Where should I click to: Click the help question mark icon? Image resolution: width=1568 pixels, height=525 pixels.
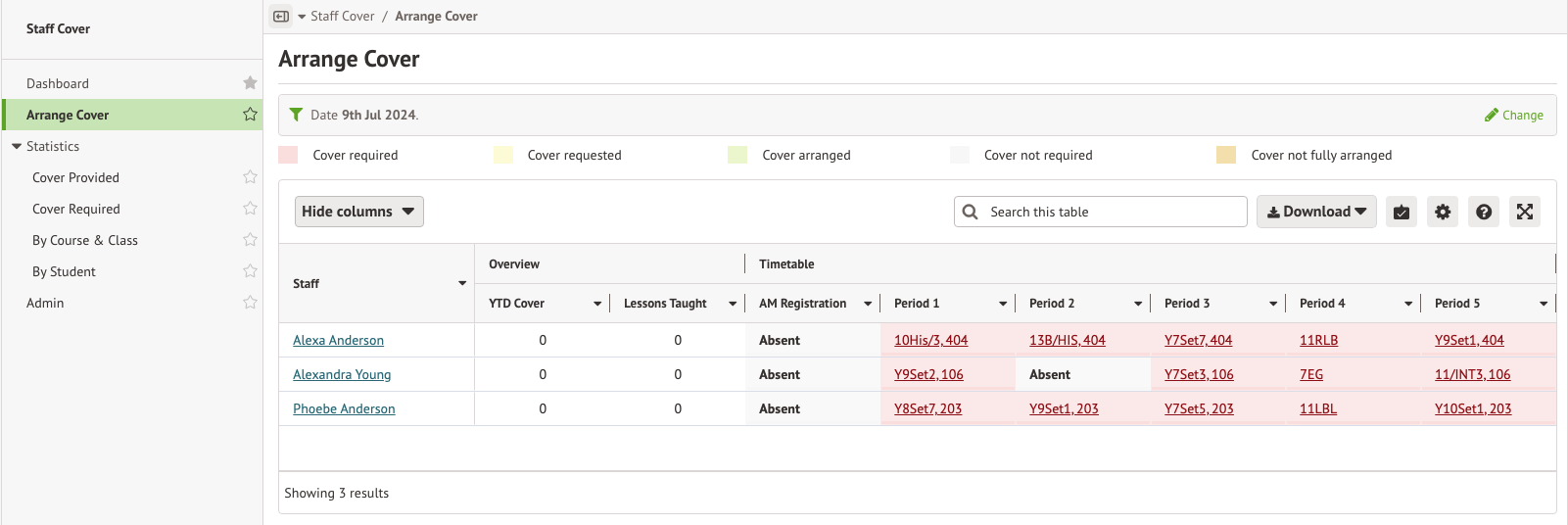[1484, 212]
